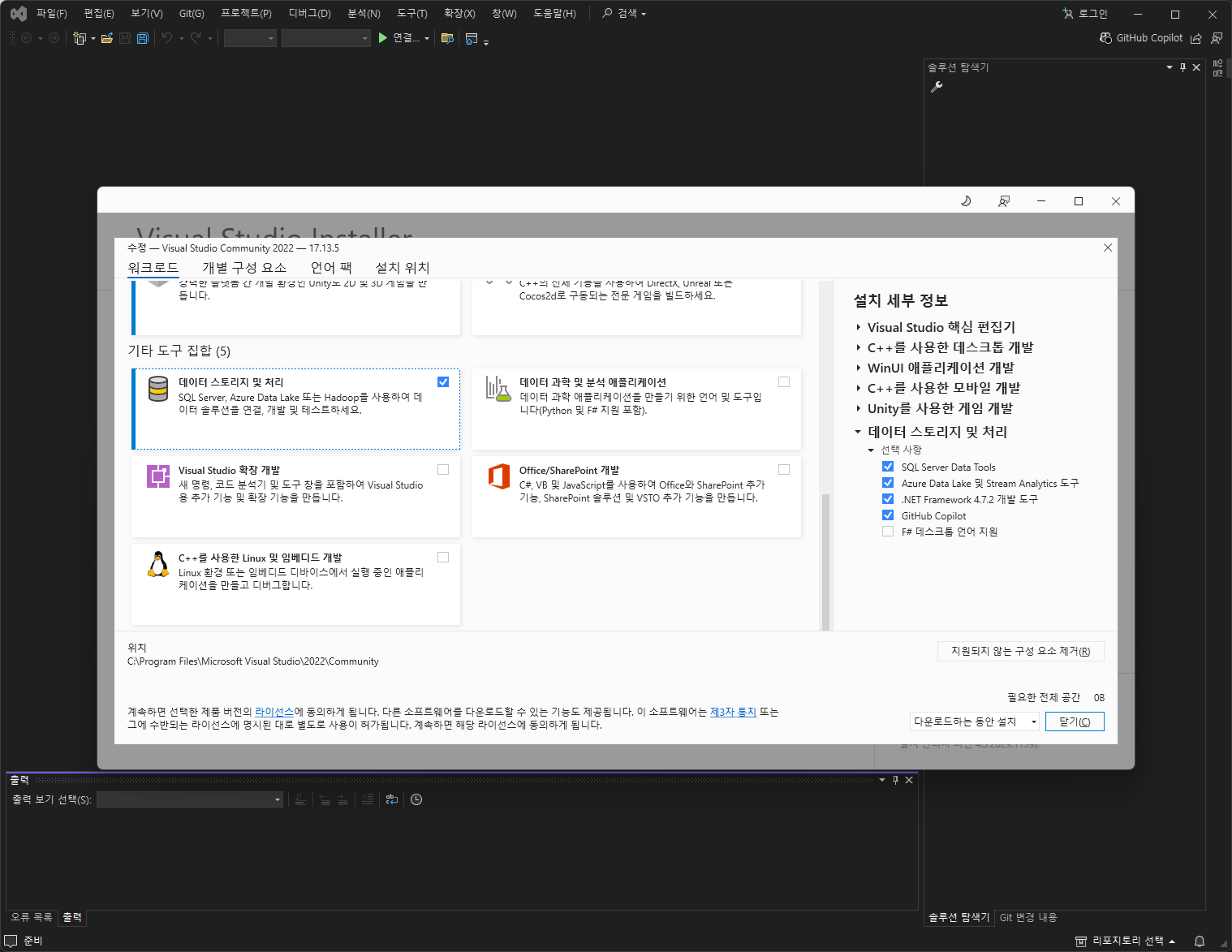
Task: Open the 리포지토리 선택 dropdown in status bar
Action: point(1126,941)
